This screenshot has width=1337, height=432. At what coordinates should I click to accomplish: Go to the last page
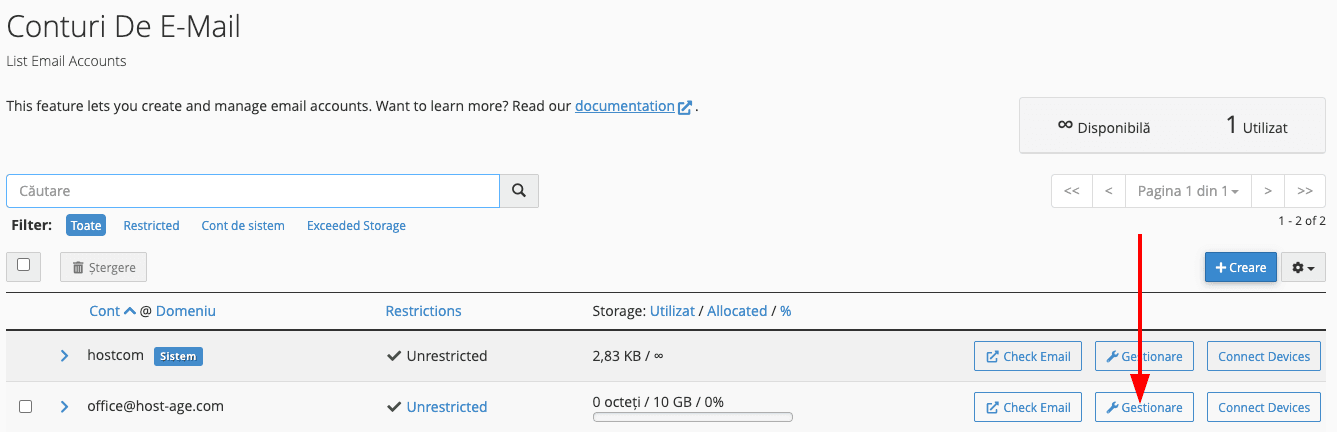1304,190
